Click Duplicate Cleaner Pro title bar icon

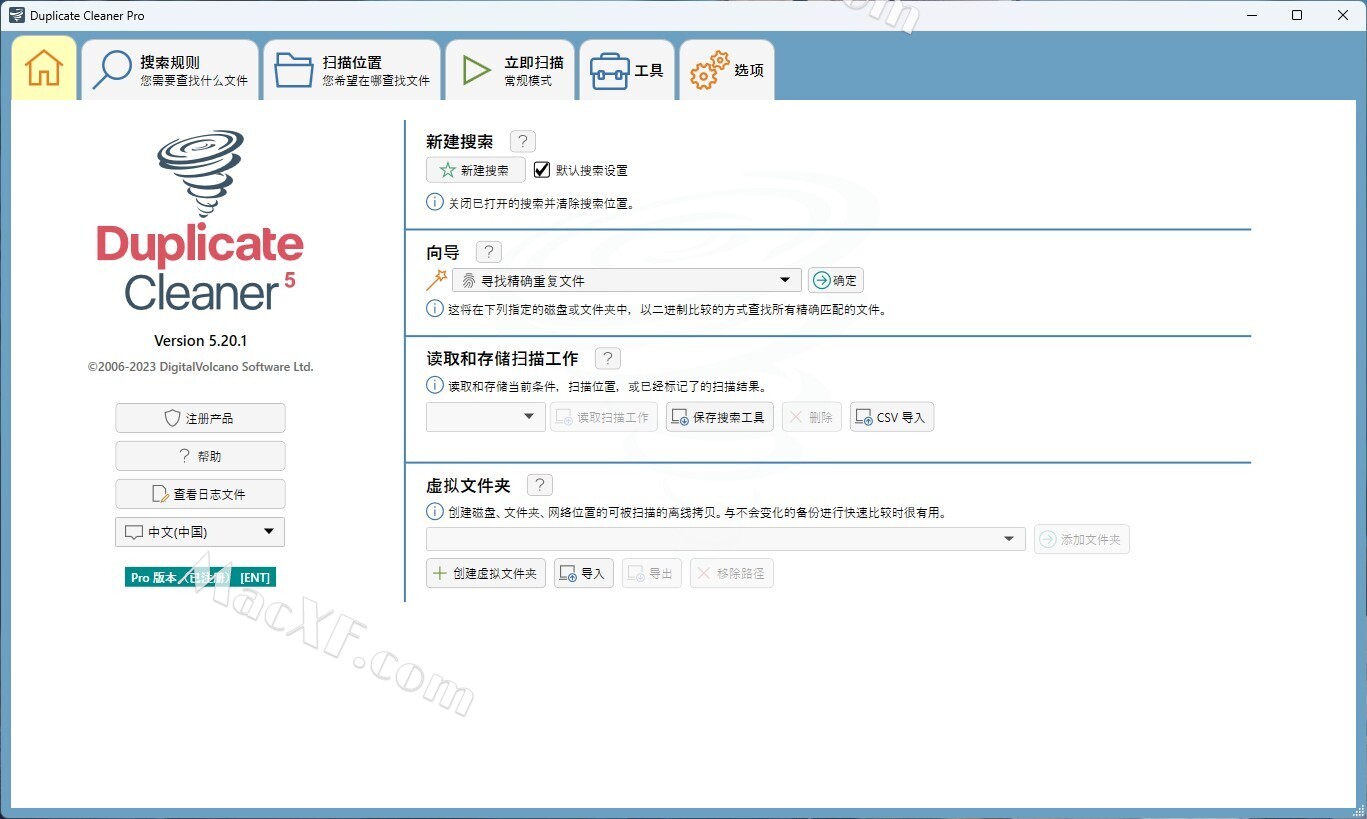click(x=16, y=16)
